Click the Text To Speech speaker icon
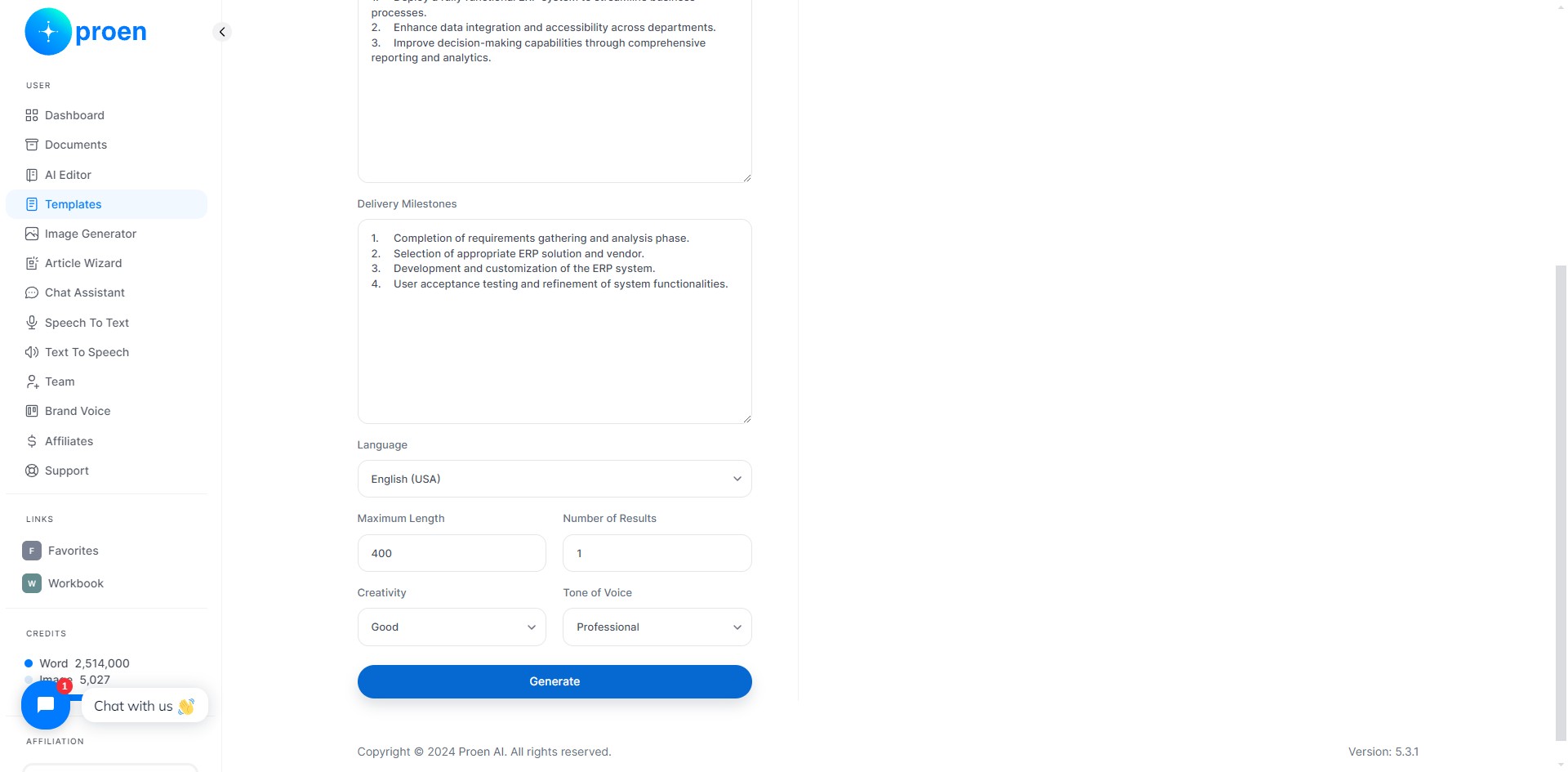 (32, 352)
